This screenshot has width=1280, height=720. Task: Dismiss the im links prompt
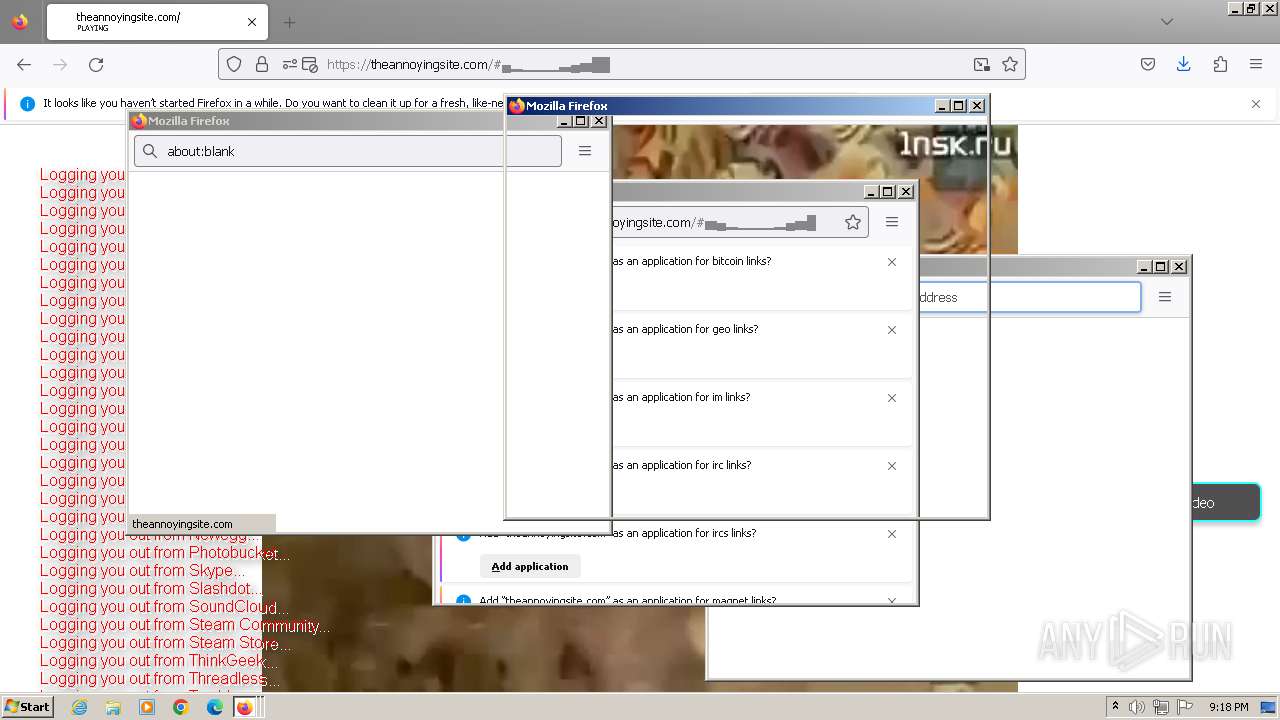click(892, 398)
